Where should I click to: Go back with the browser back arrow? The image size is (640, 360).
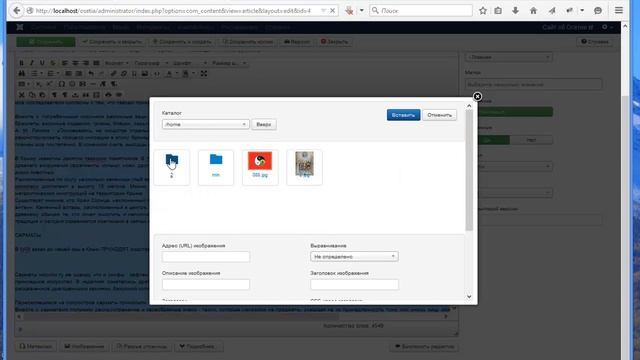point(17,11)
